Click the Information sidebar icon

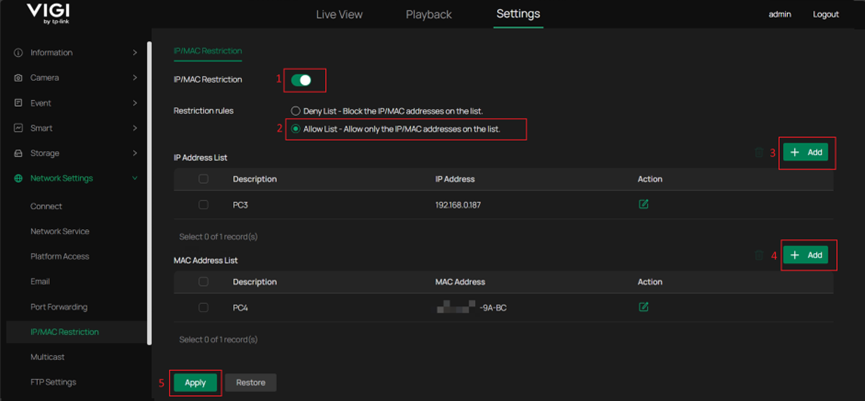18,53
